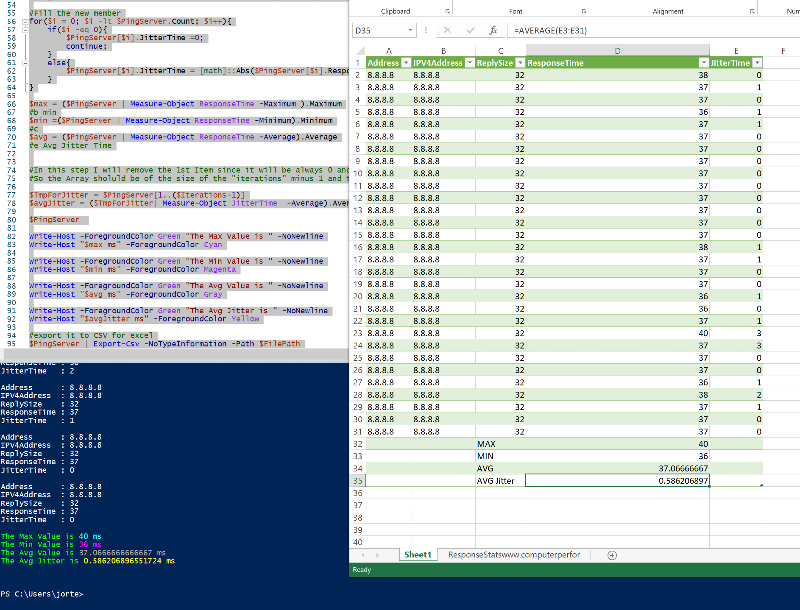Open the Name Box dropdown arrow
Viewport: 800px width, 610px height.
412,30
